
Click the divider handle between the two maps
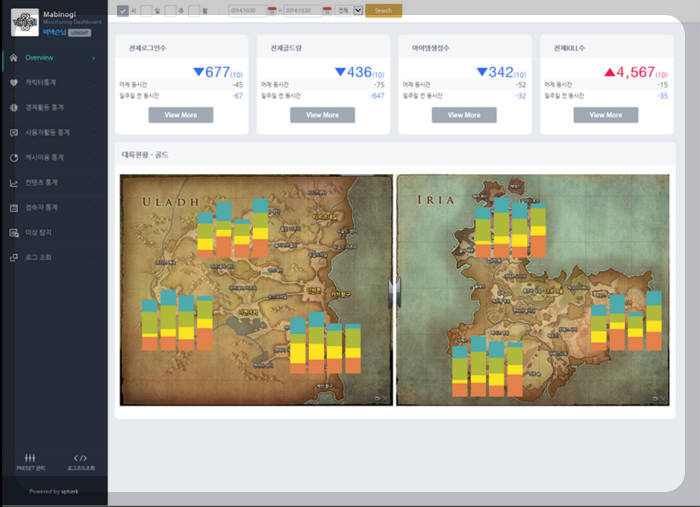pos(395,292)
